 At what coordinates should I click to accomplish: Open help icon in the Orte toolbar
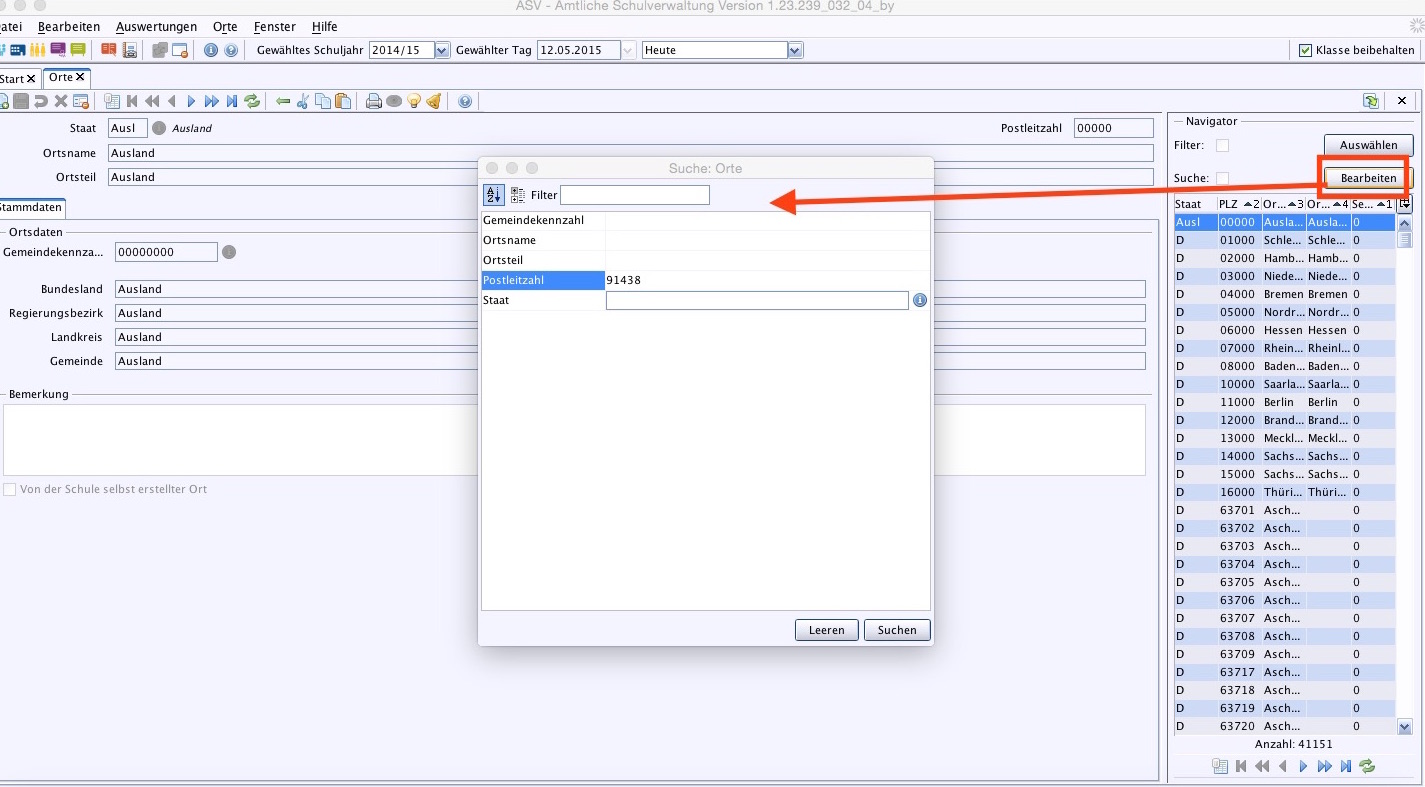pyautogui.click(x=465, y=101)
